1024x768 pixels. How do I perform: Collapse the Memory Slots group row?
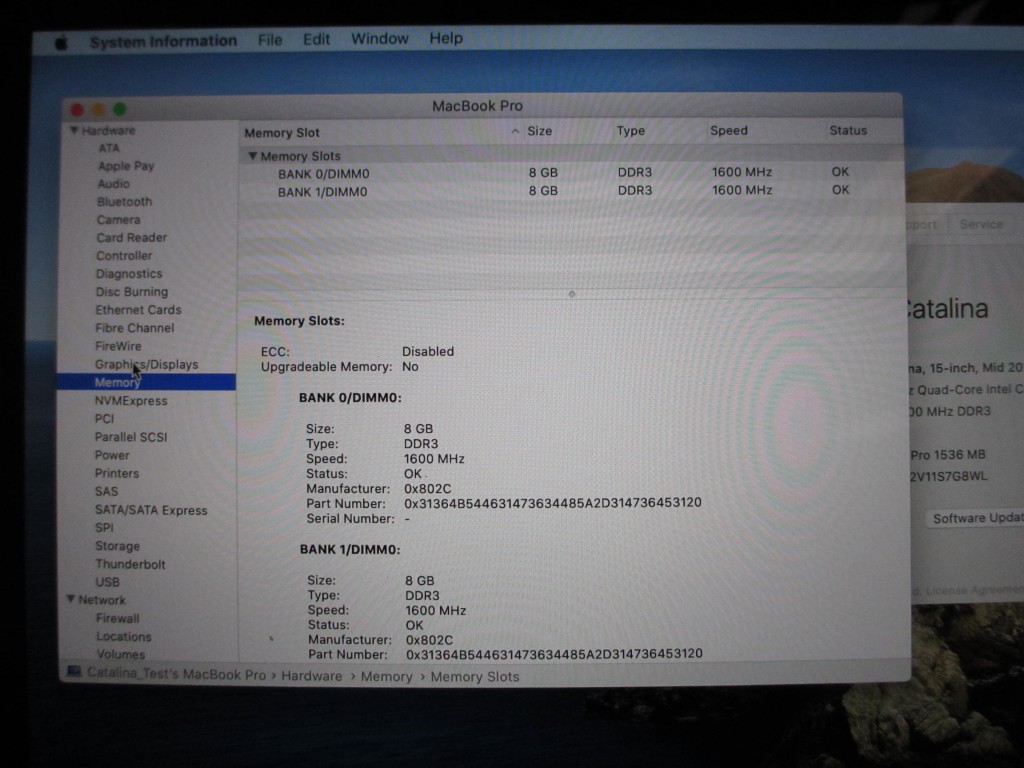[x=252, y=156]
